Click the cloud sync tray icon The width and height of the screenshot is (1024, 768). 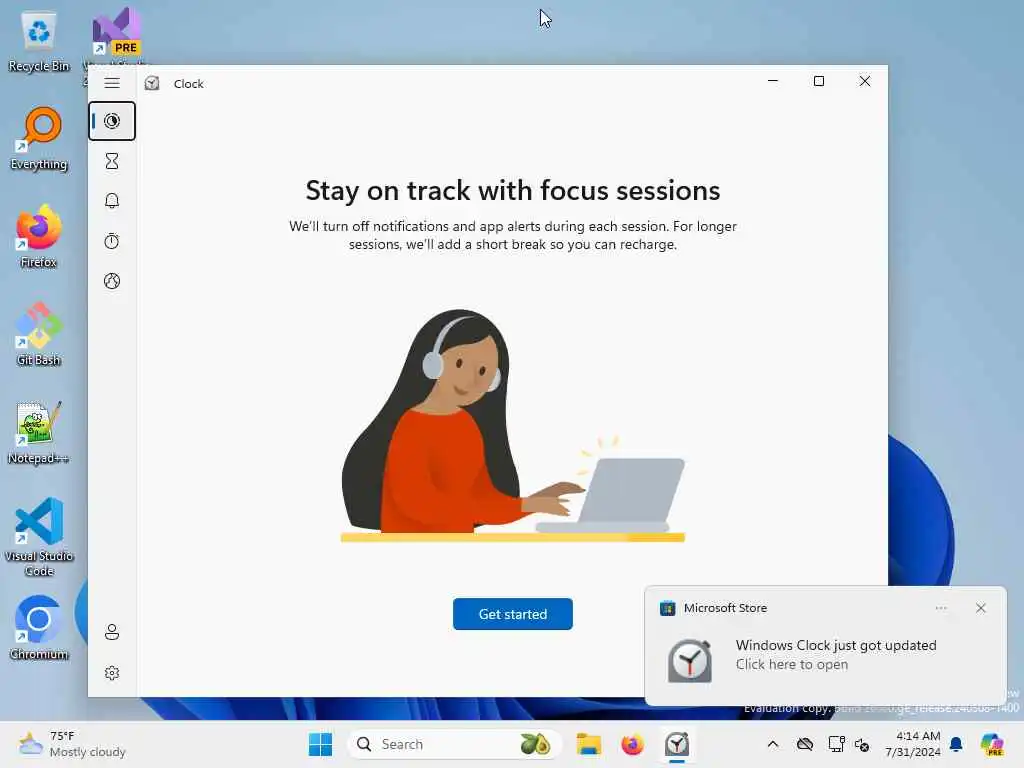805,744
